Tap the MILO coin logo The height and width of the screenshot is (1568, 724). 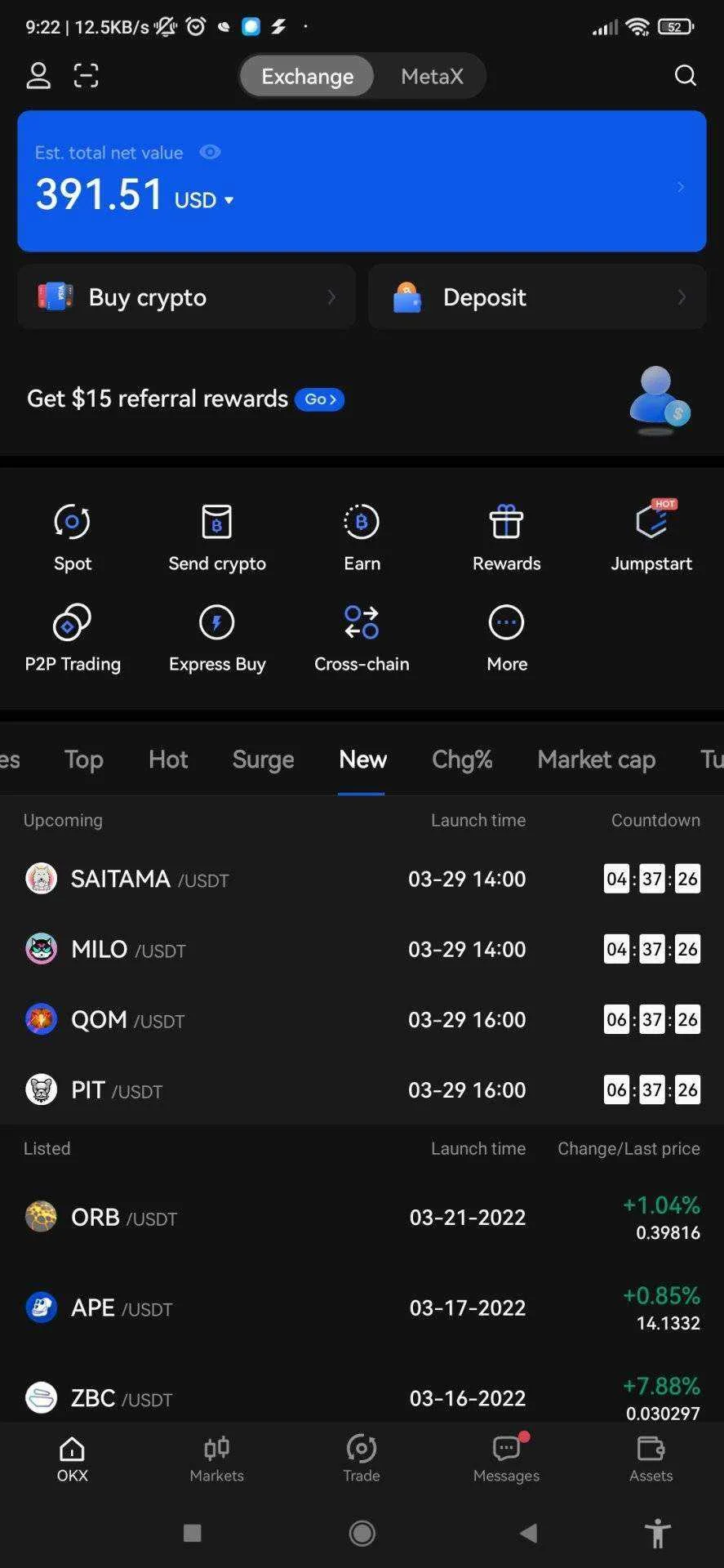point(41,949)
